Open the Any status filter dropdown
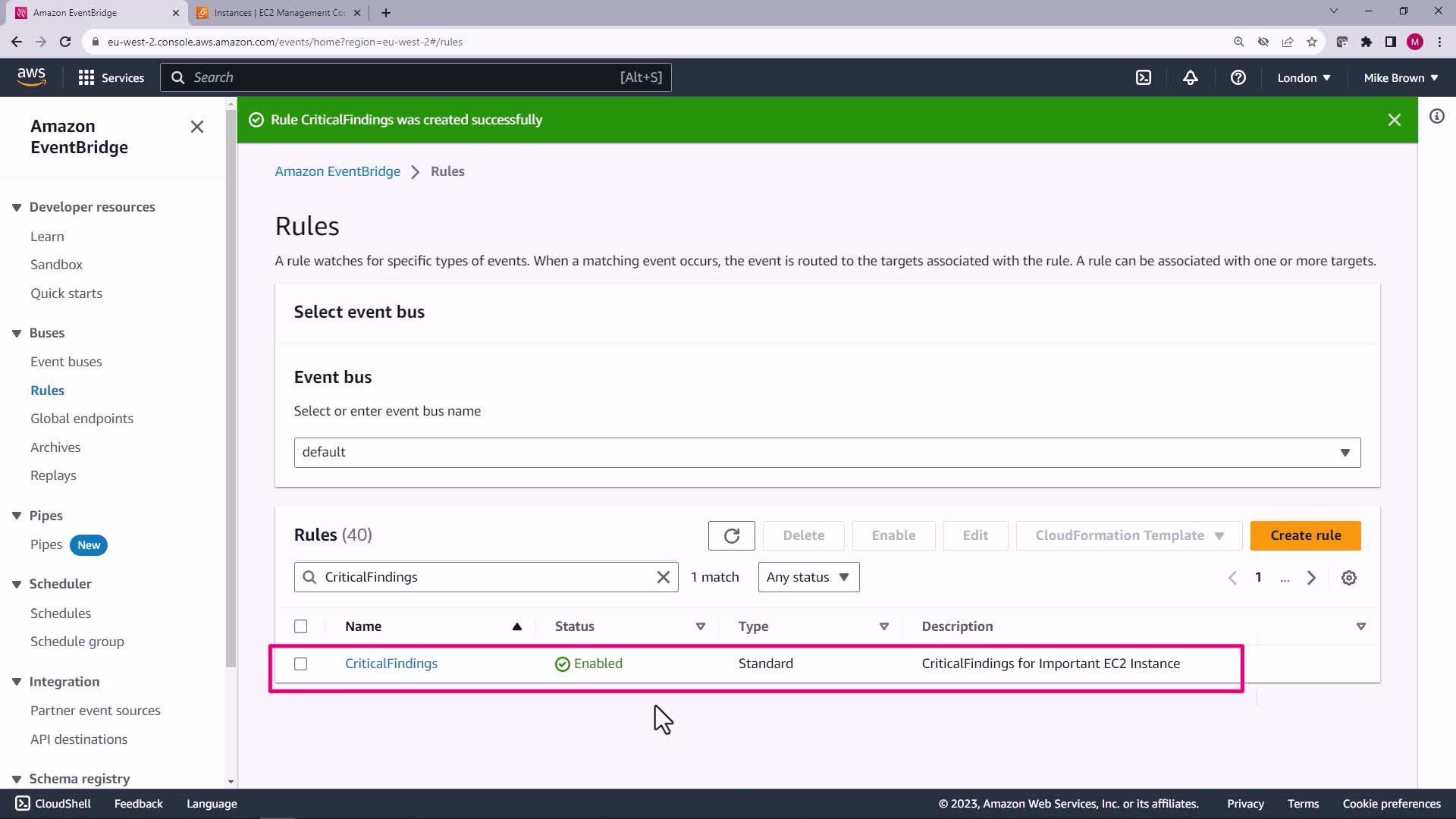This screenshot has height=819, width=1456. point(808,577)
